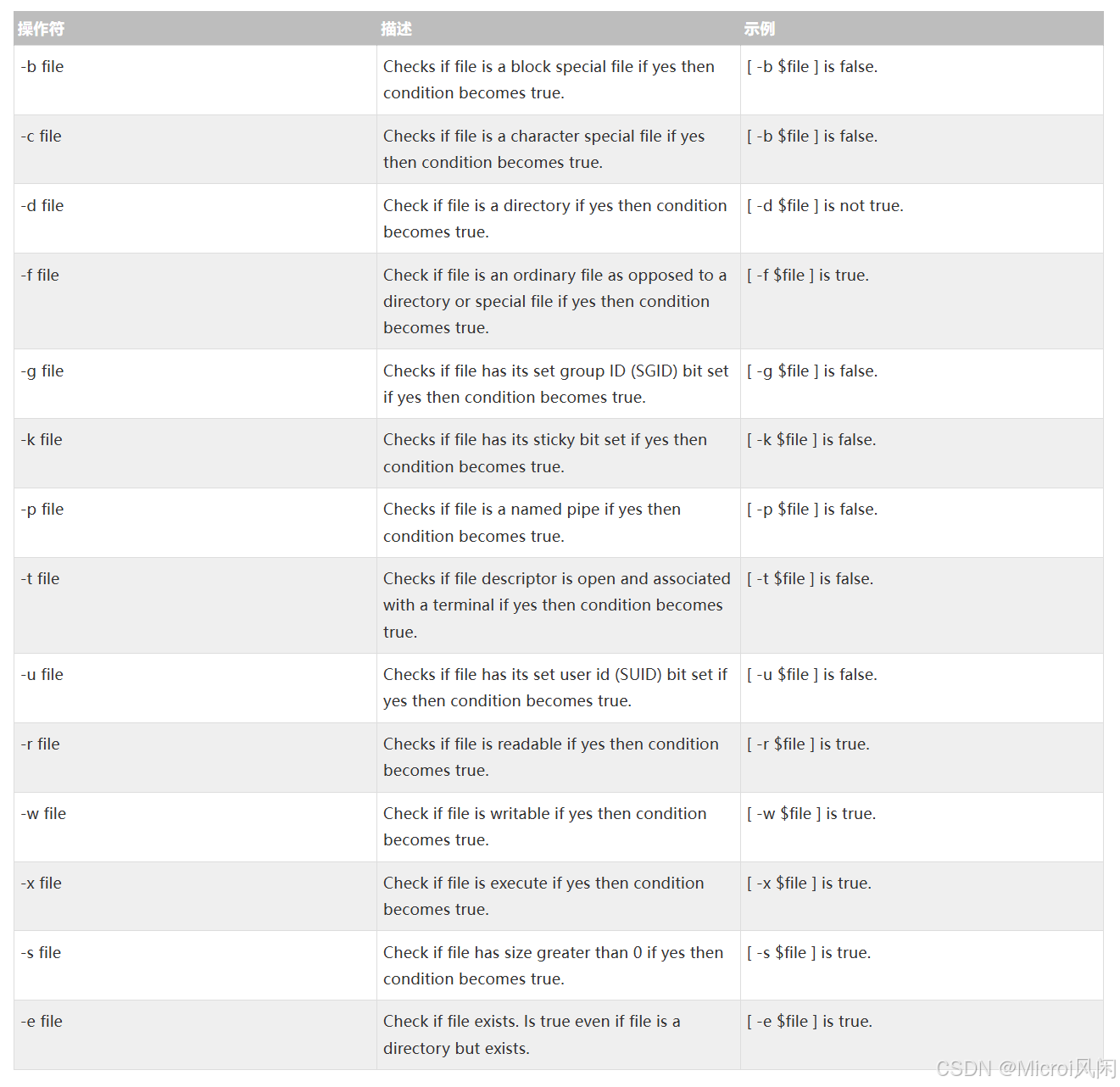Click the 描述 column header
1120x1087 pixels.
point(396,29)
